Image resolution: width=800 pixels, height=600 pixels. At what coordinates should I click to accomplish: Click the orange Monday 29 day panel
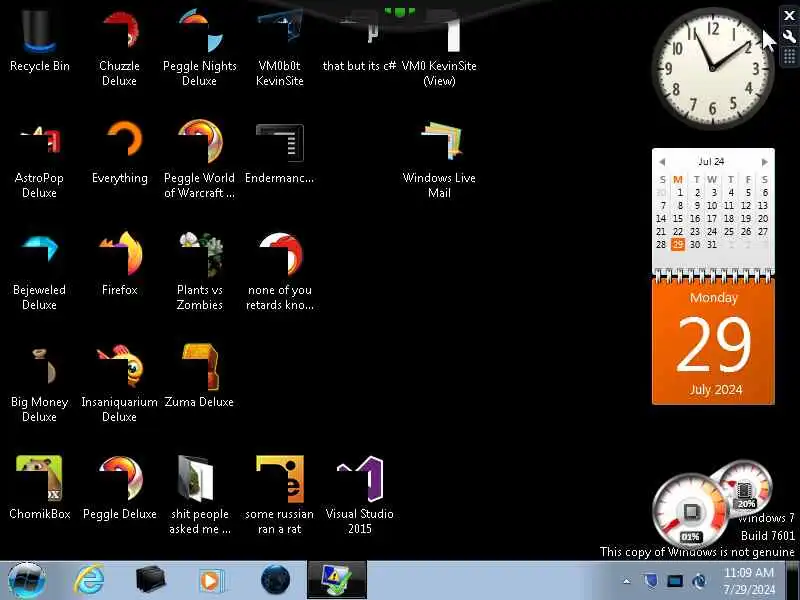pos(713,341)
